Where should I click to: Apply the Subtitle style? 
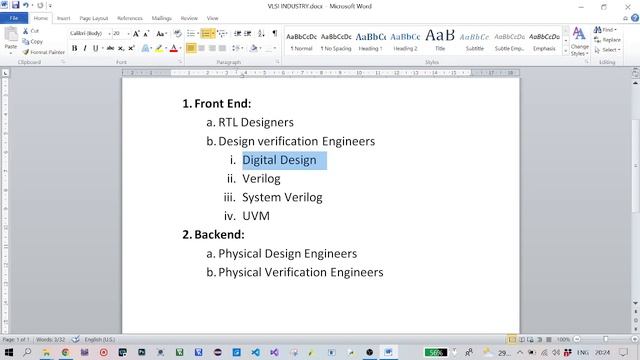(x=475, y=41)
